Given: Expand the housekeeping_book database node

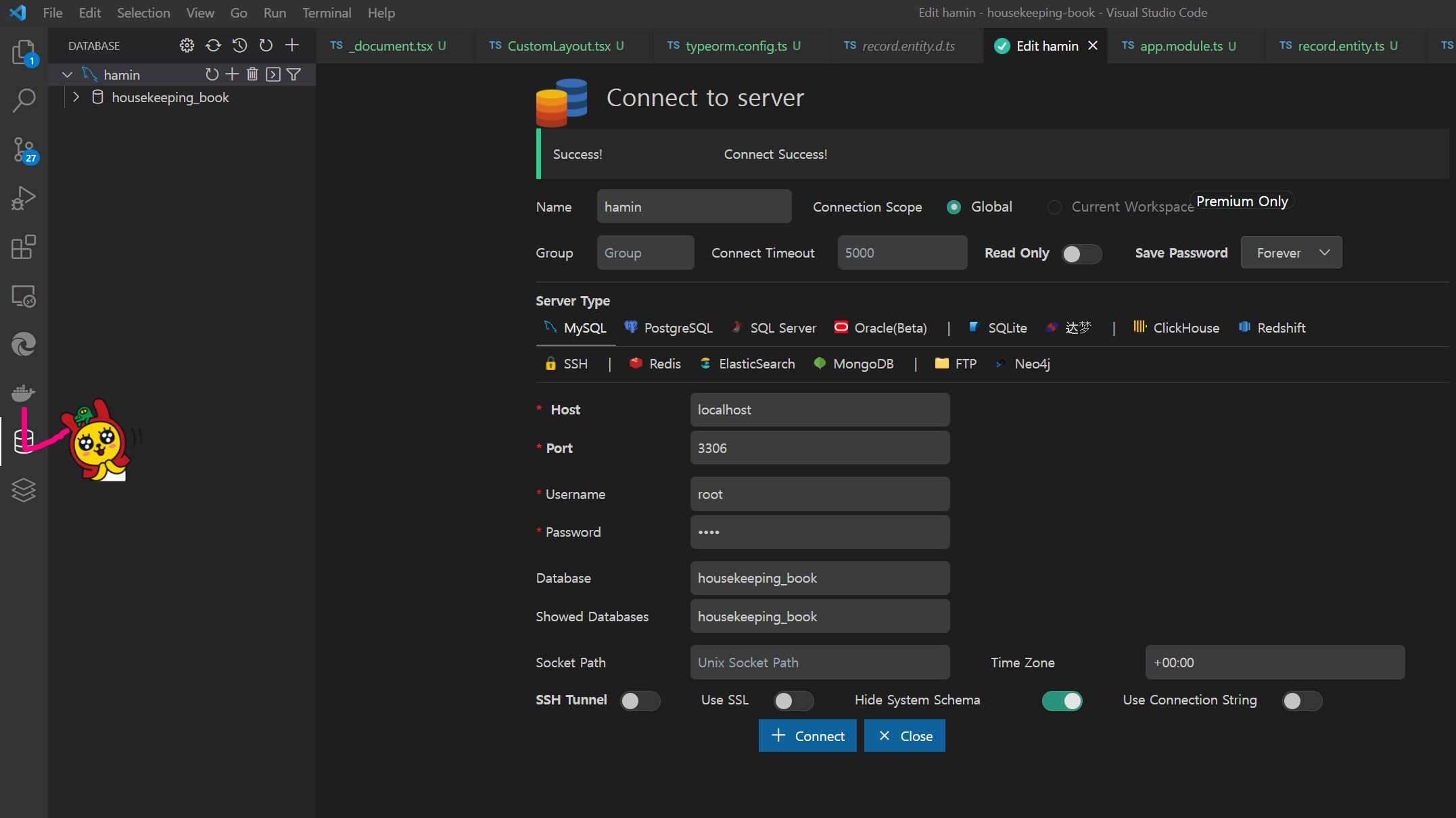Looking at the screenshot, I should tap(76, 97).
